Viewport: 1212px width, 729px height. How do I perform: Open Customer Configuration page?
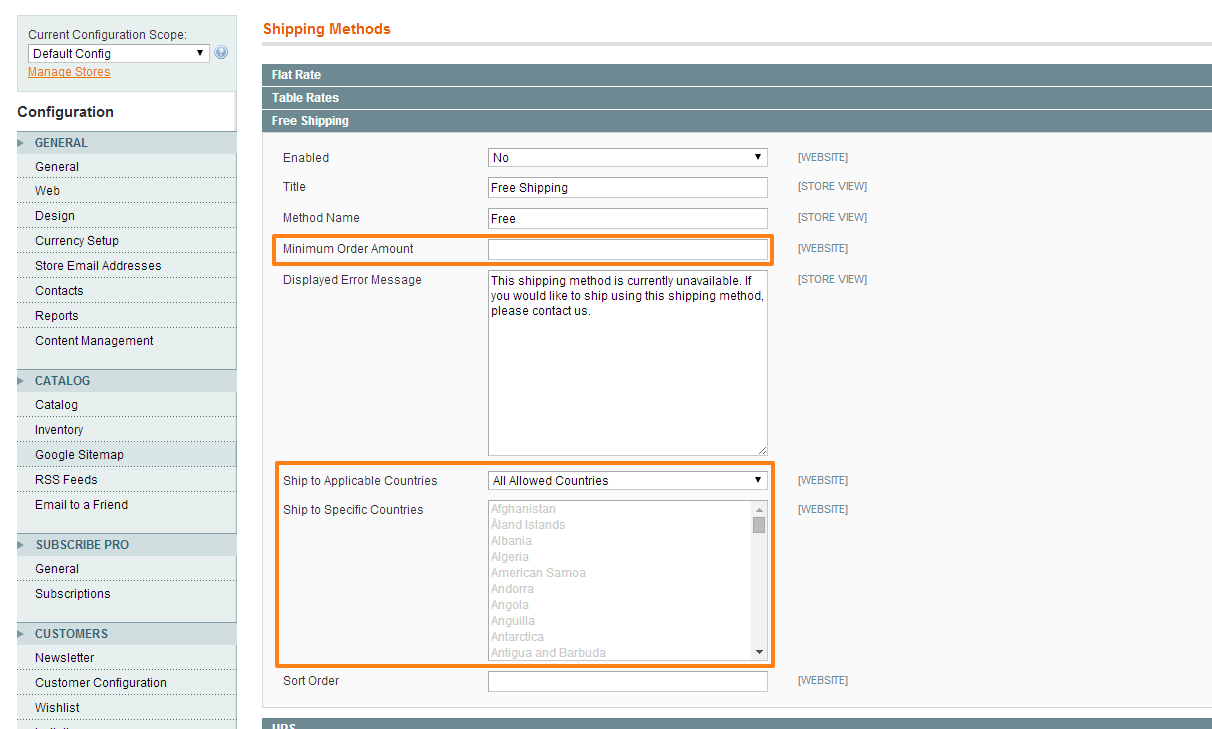tap(101, 683)
